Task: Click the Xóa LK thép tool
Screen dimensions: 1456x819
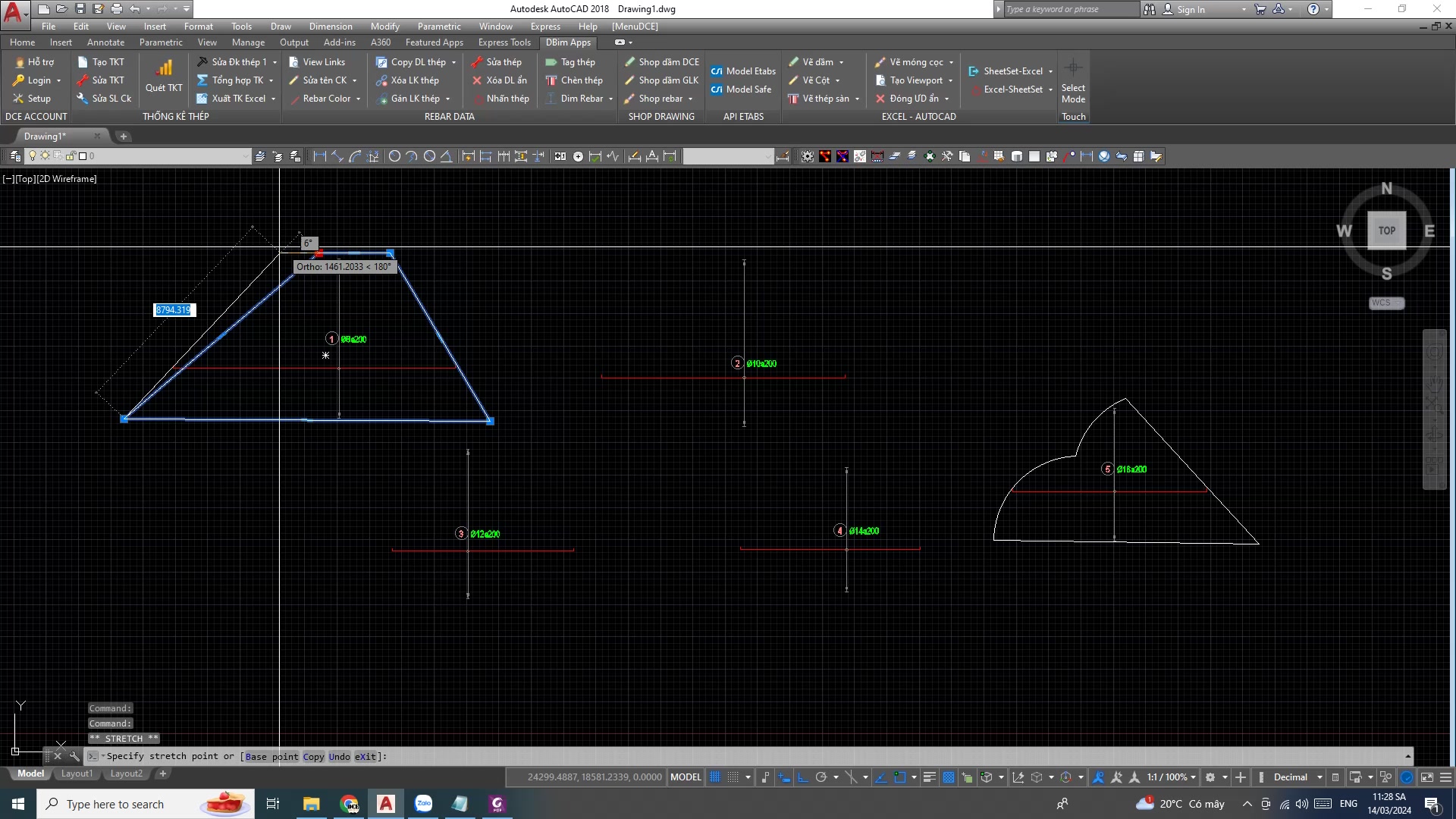Action: click(408, 80)
